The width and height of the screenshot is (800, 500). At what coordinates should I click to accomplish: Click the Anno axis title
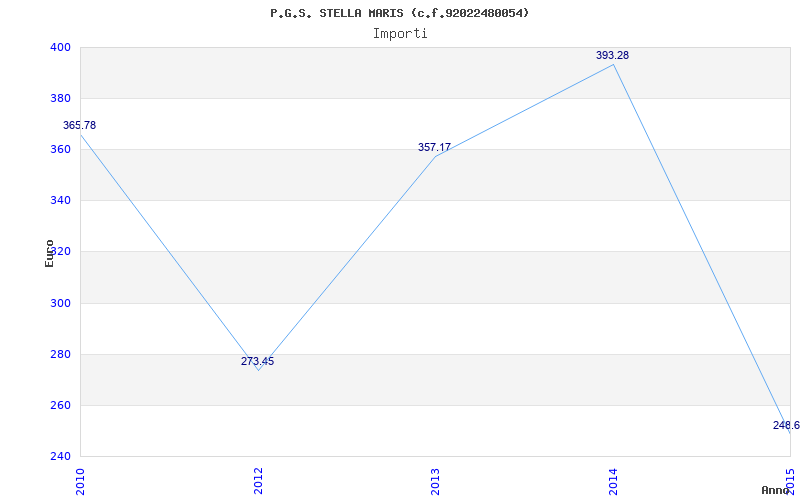point(776,490)
